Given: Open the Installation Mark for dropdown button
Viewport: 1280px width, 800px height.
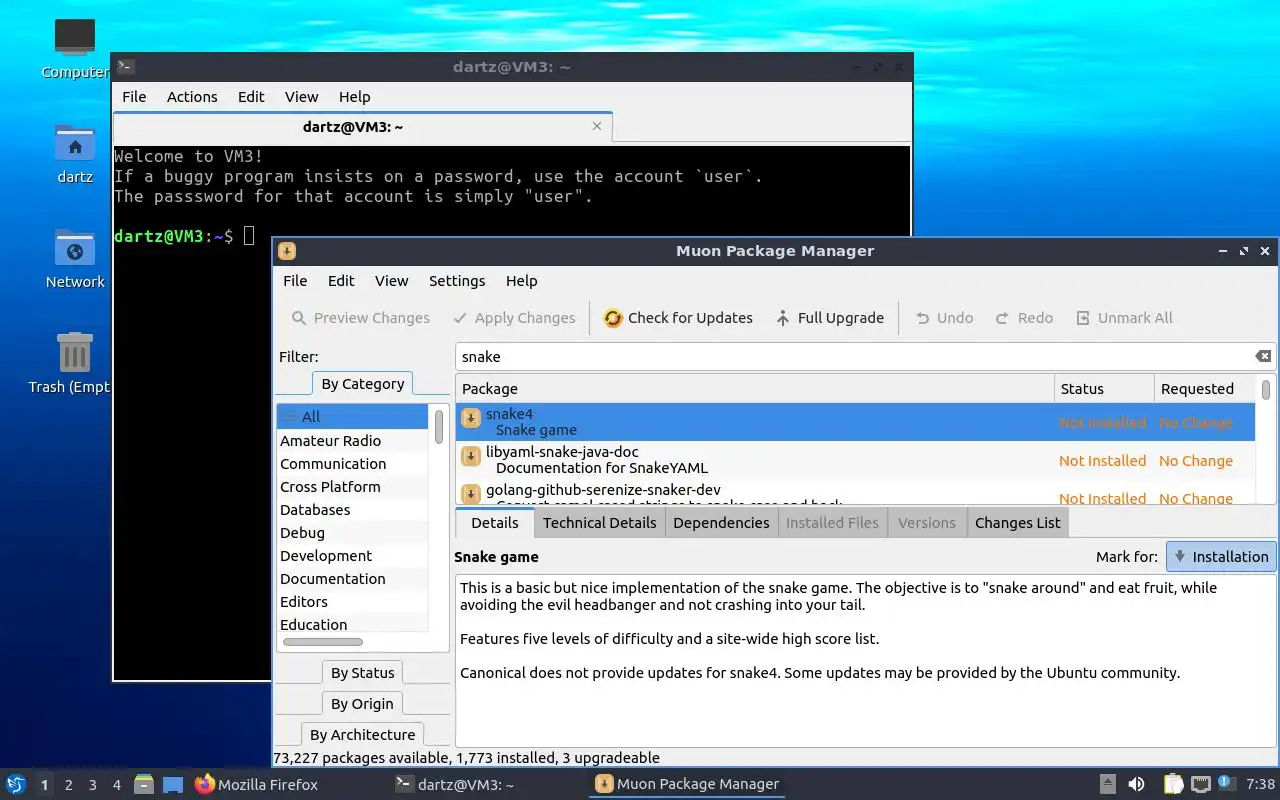Looking at the screenshot, I should click(1221, 557).
